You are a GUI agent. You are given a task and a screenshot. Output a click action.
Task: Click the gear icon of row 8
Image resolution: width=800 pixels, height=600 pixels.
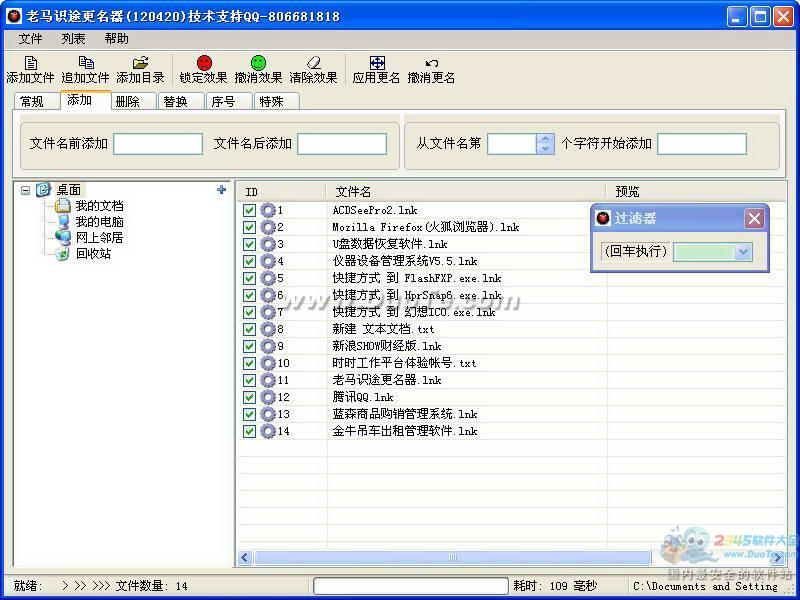[268, 329]
